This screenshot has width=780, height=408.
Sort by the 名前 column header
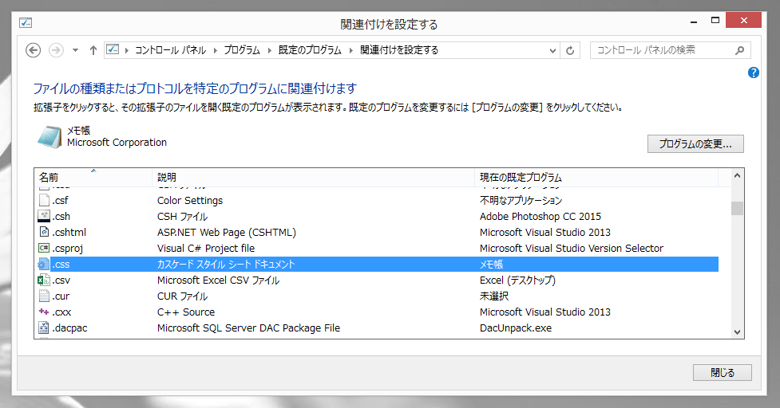coord(93,177)
